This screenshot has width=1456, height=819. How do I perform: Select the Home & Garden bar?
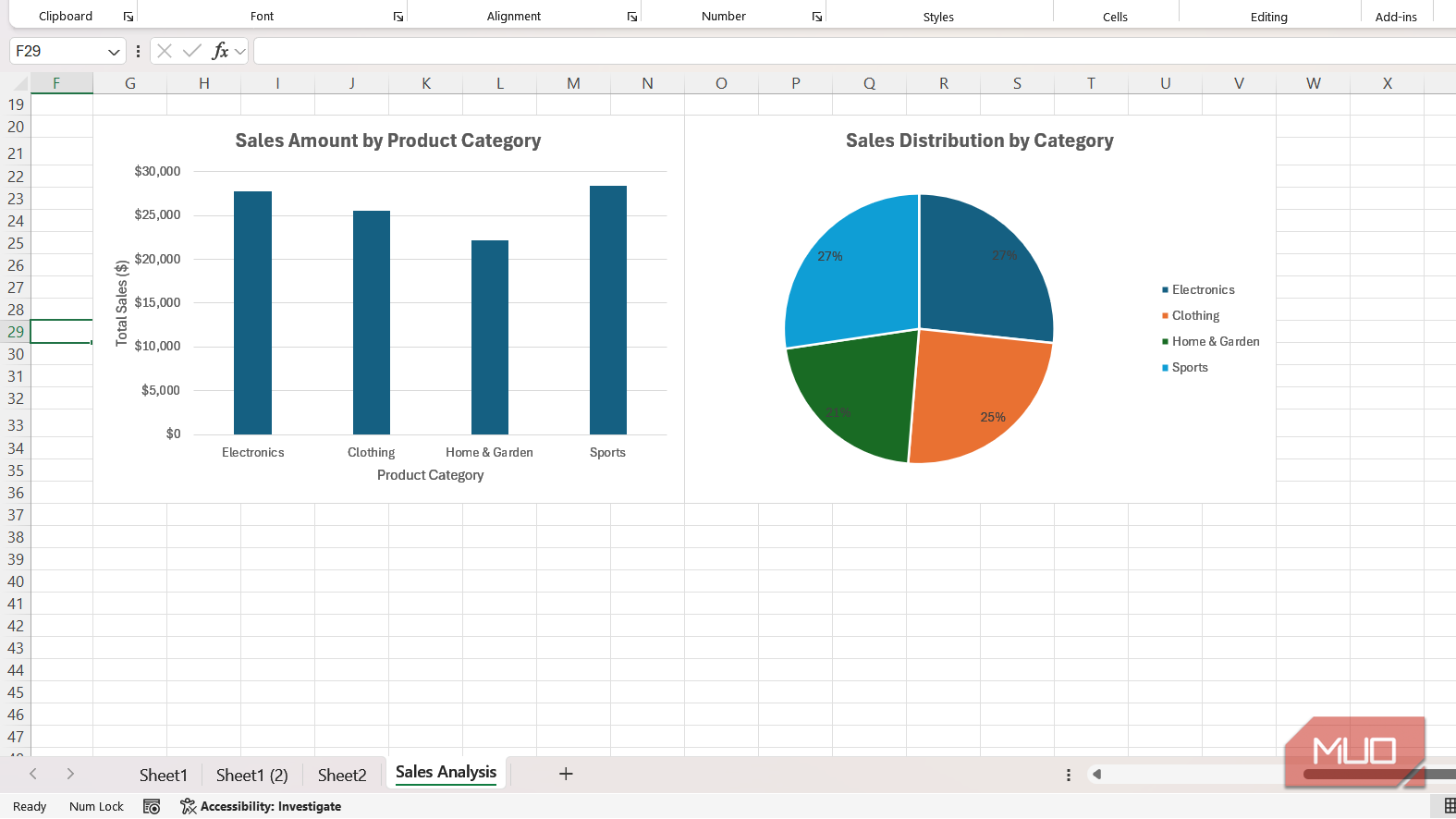[x=490, y=337]
